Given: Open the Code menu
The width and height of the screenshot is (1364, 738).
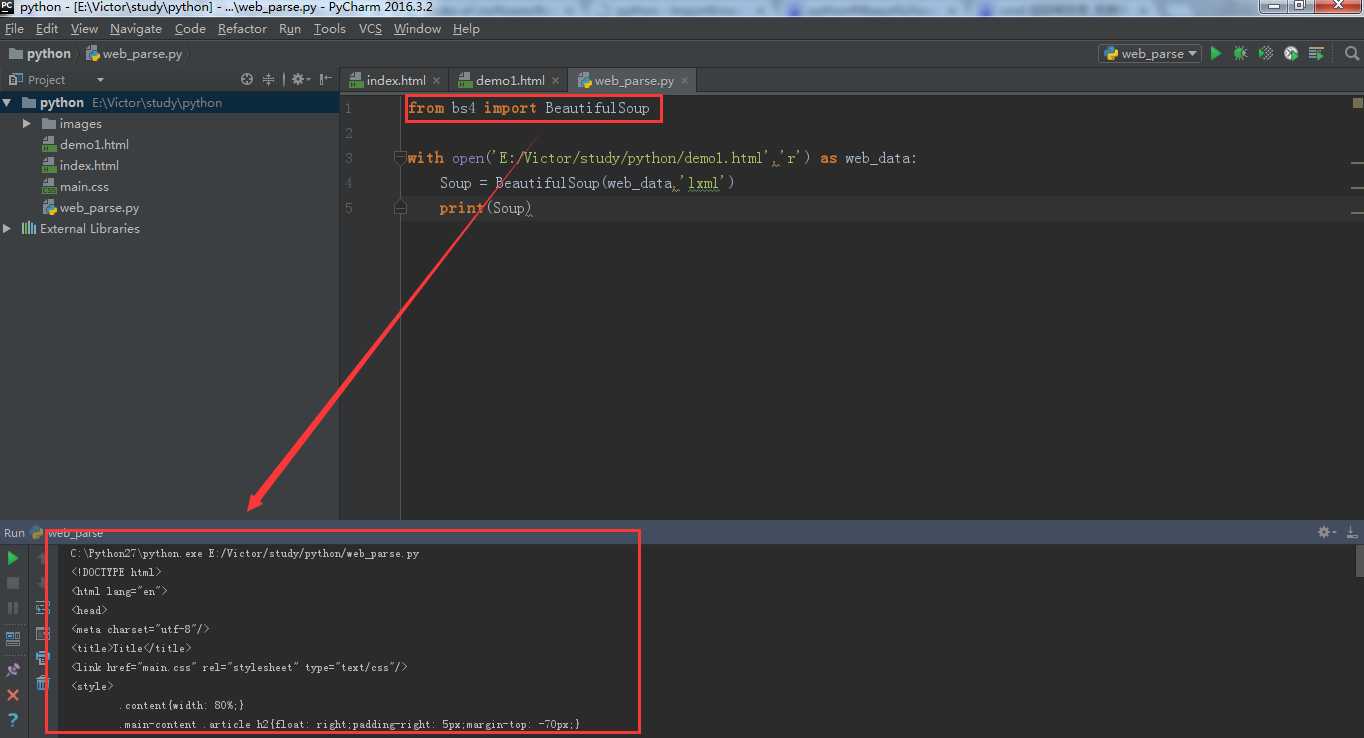Looking at the screenshot, I should coord(190,29).
